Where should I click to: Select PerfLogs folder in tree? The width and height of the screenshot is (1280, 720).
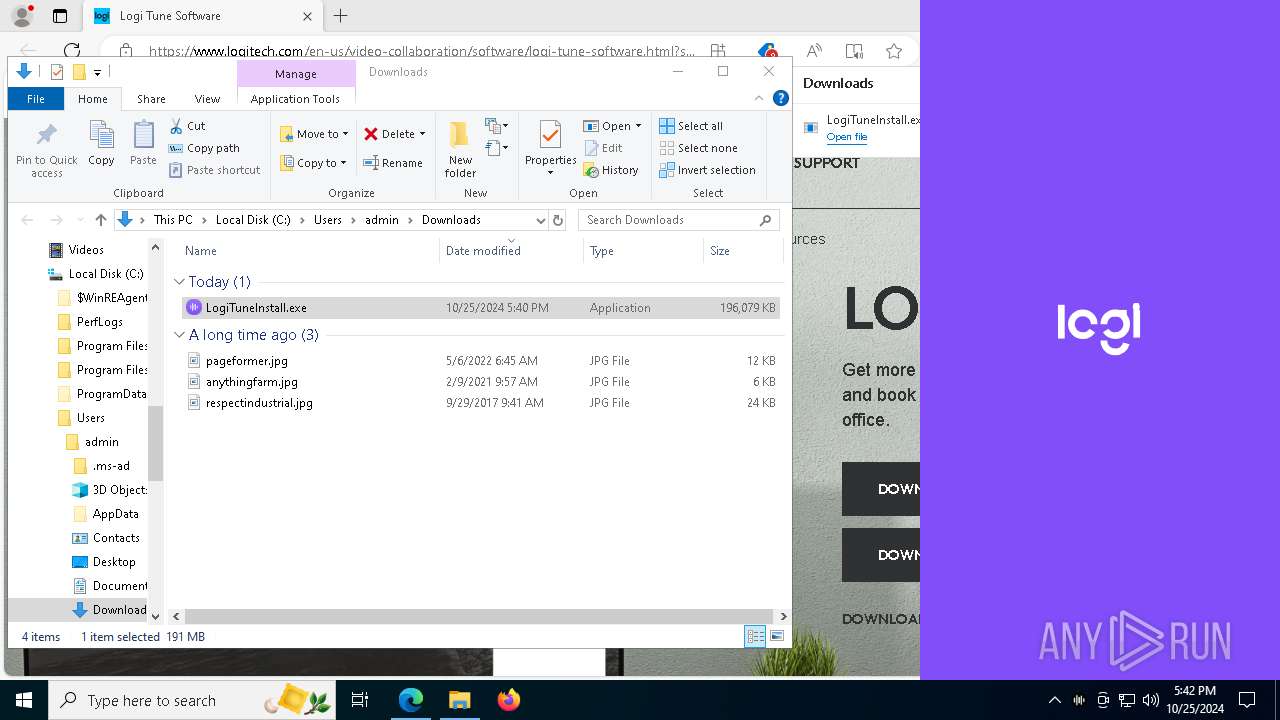coord(99,322)
